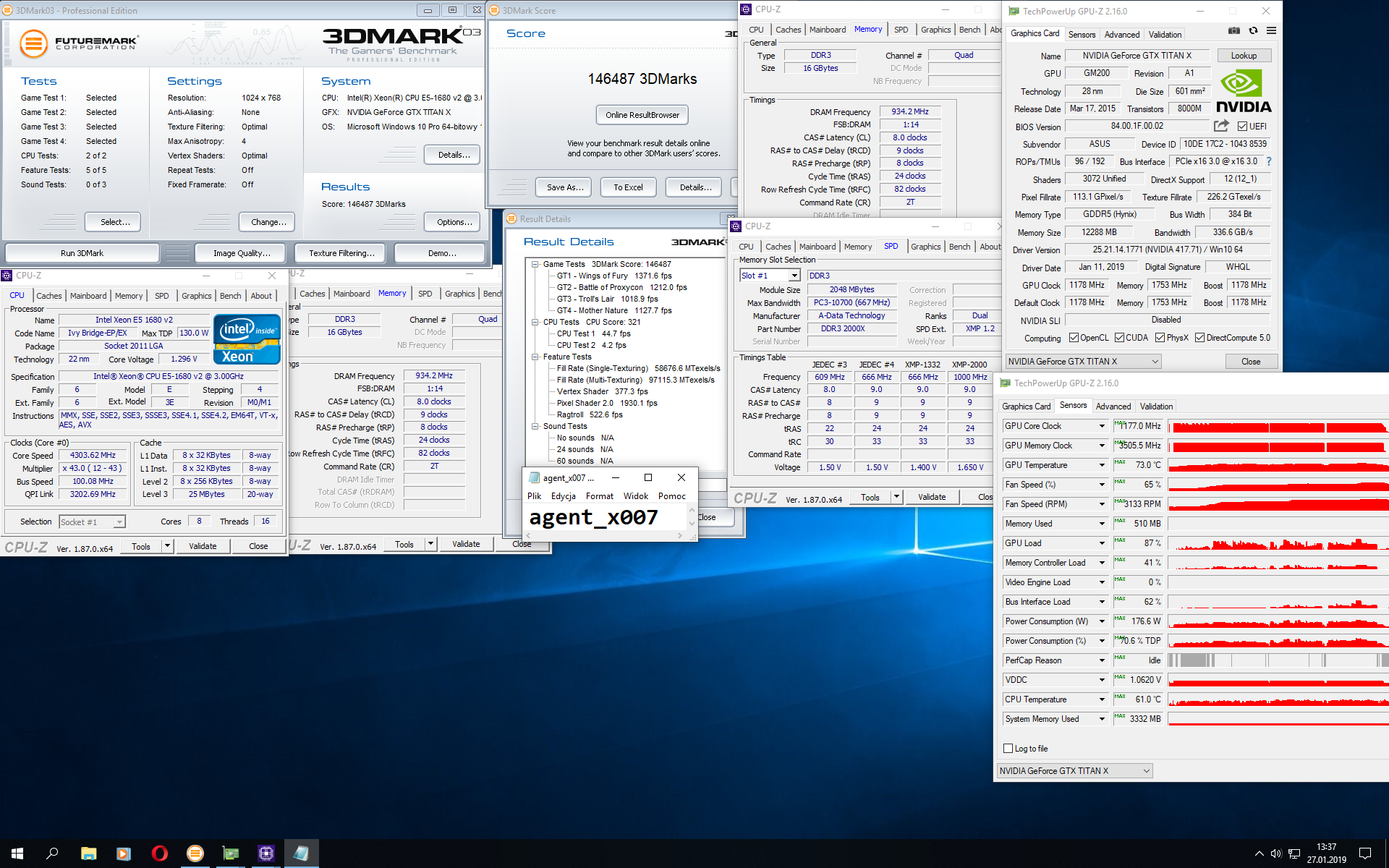Click the GPU Load sensor graph
The height and width of the screenshot is (868, 1389).
(1278, 543)
